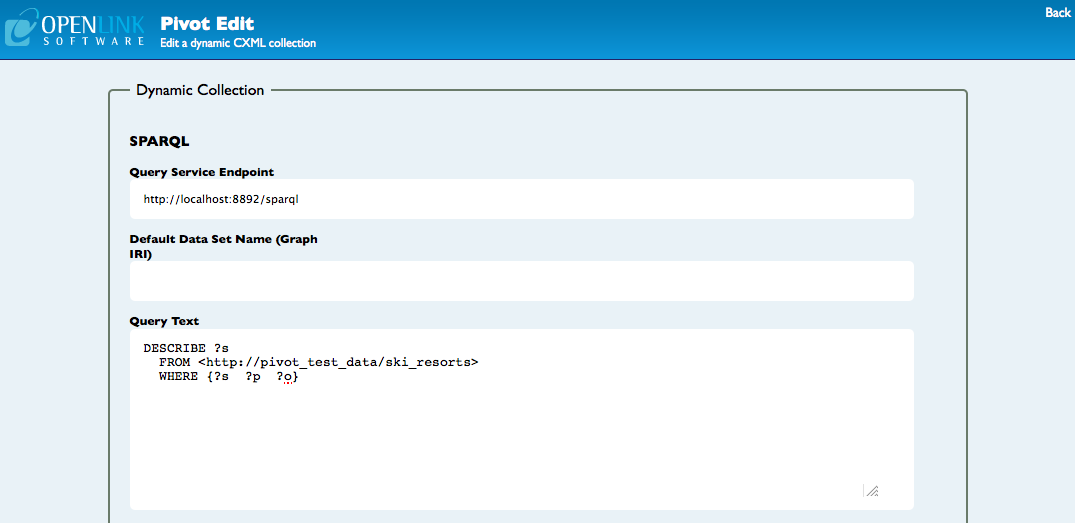Click the 'Edit a dynamic CXML collection' subtitle

(x=238, y=43)
